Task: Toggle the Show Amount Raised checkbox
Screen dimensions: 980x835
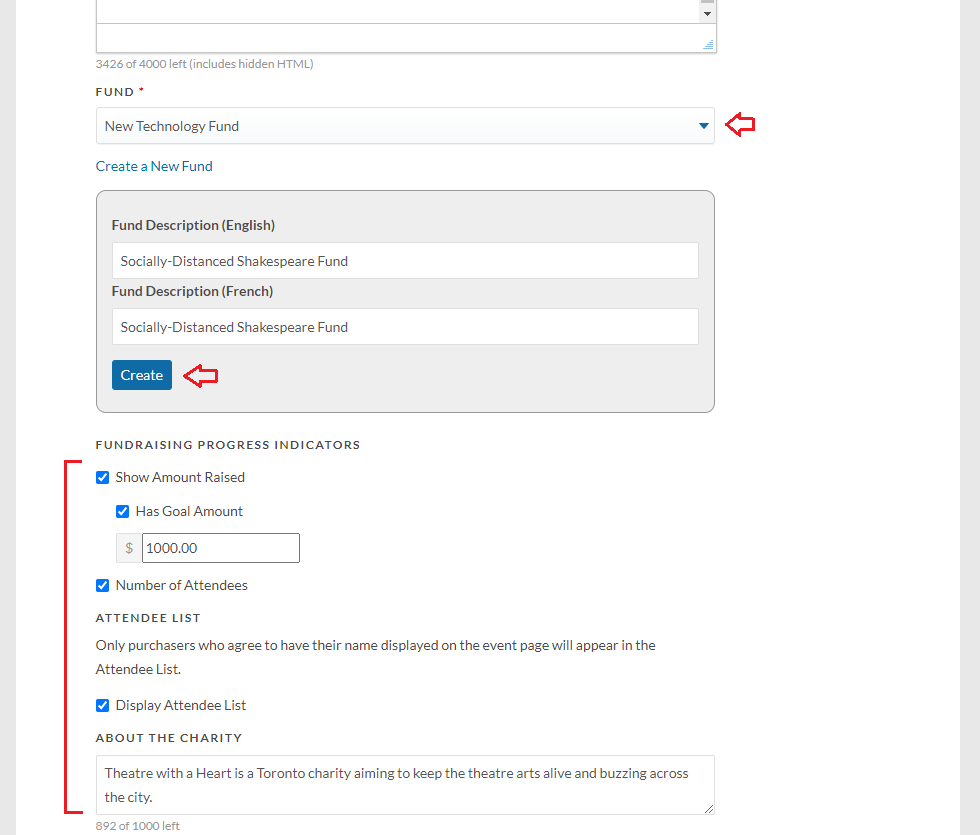Action: pyautogui.click(x=102, y=478)
